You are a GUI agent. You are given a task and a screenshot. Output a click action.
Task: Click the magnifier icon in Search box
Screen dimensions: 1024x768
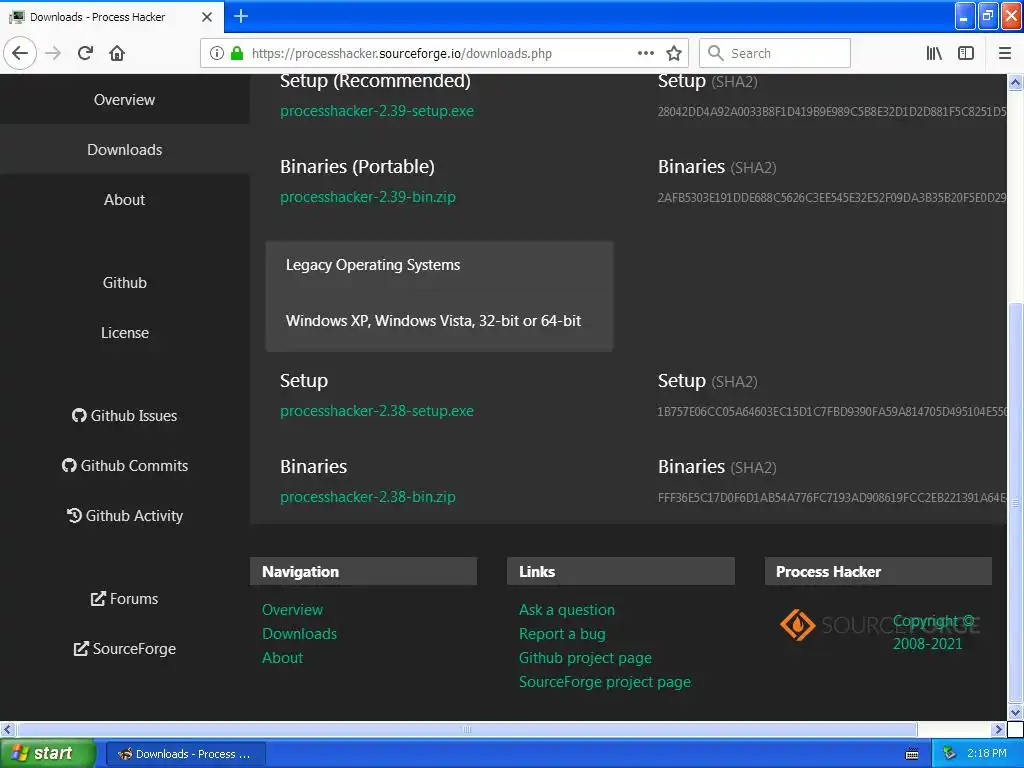(x=715, y=53)
